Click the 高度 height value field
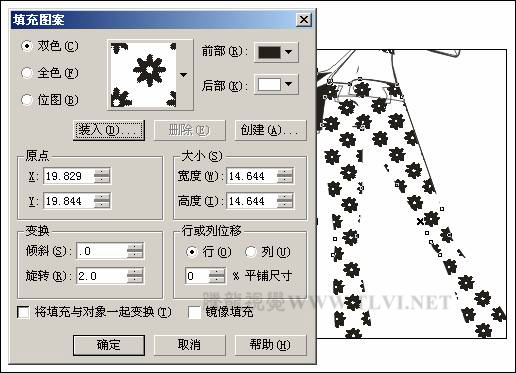Image resolution: width=516 pixels, height=373 pixels. (x=252, y=201)
